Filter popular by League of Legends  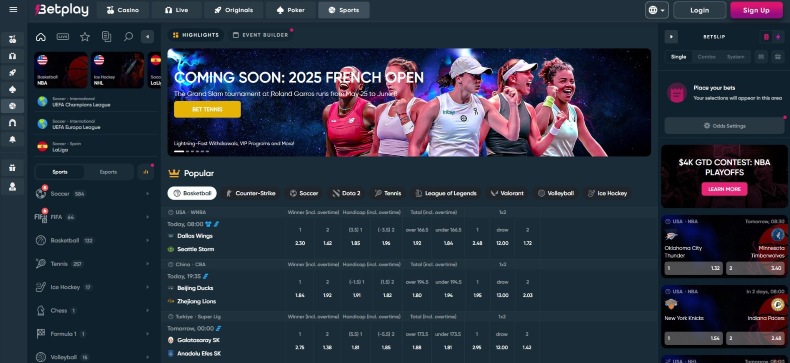coord(445,193)
